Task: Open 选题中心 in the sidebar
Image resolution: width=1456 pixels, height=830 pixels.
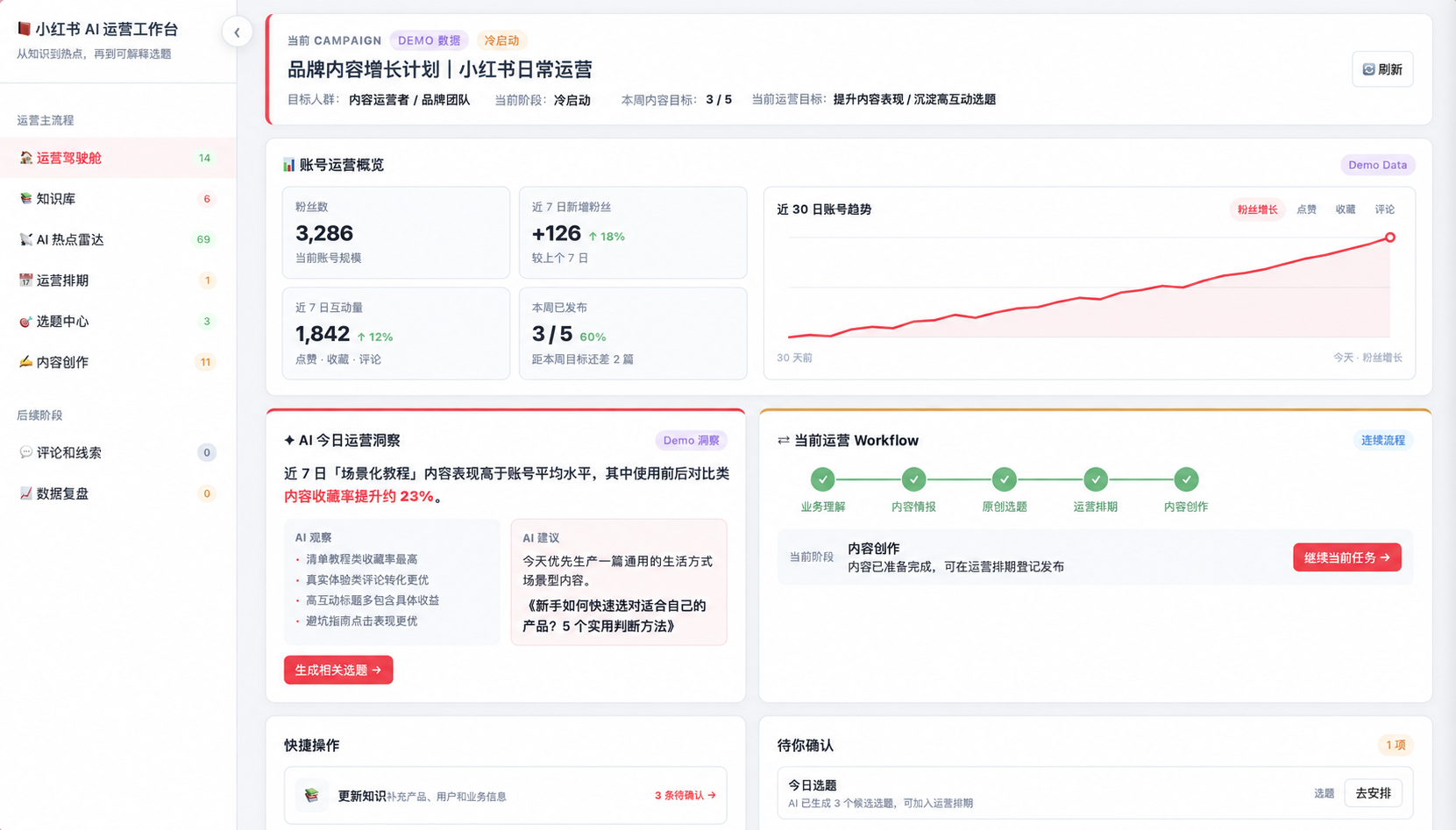Action: tap(118, 321)
